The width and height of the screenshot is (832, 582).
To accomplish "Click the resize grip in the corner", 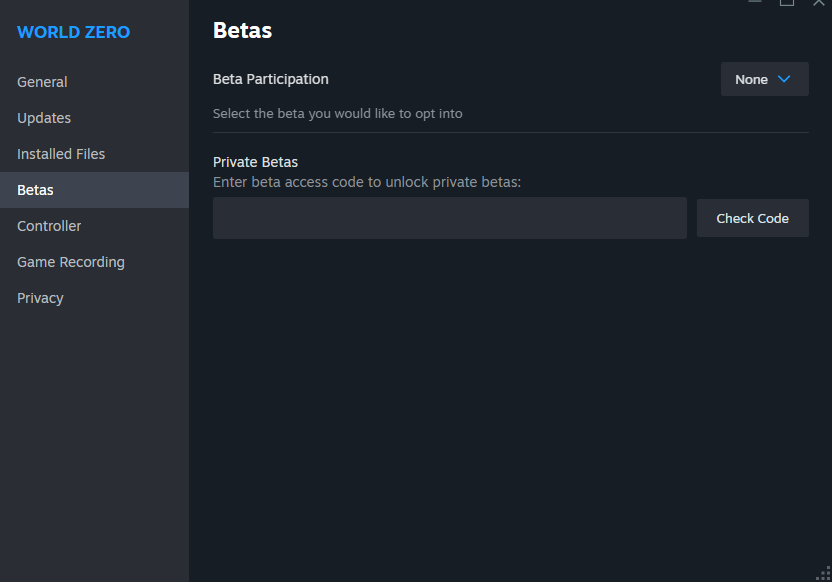I will (824, 574).
